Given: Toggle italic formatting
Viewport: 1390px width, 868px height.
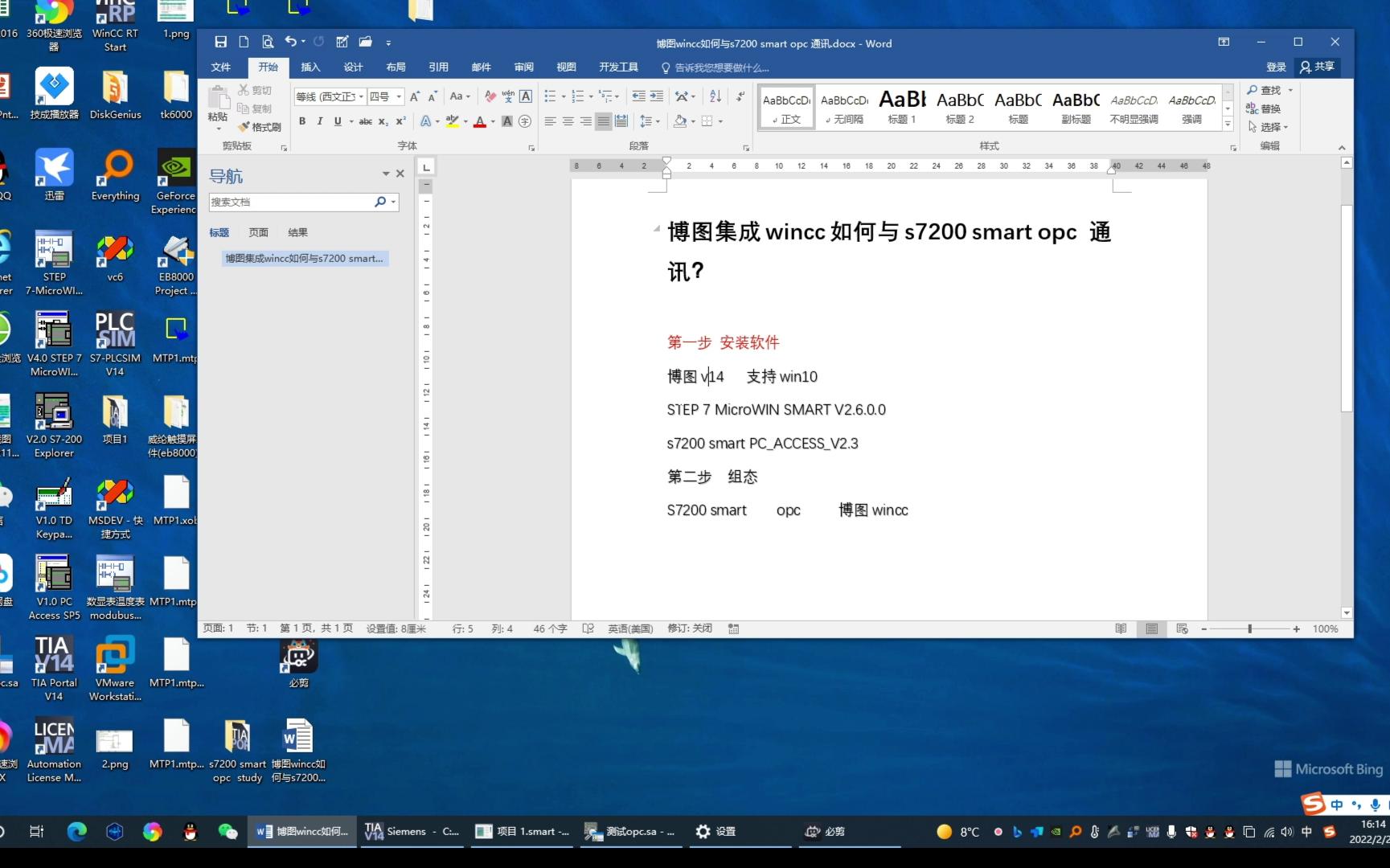Looking at the screenshot, I should [319, 121].
